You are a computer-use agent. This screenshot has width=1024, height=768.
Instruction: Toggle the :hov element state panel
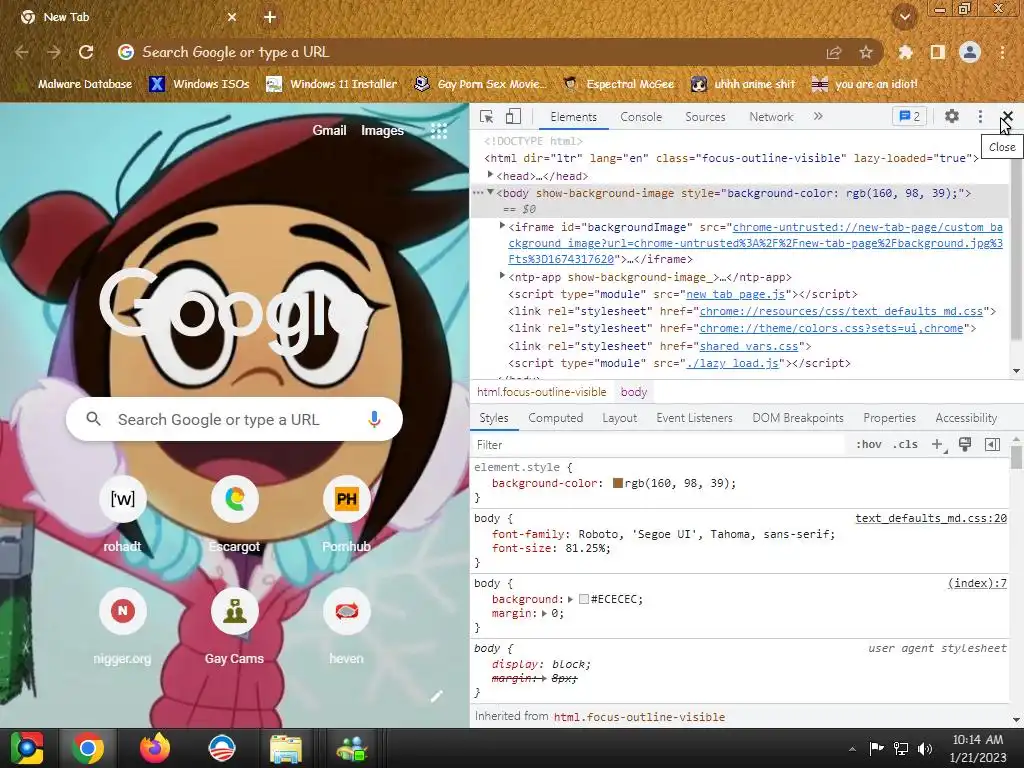click(x=868, y=445)
